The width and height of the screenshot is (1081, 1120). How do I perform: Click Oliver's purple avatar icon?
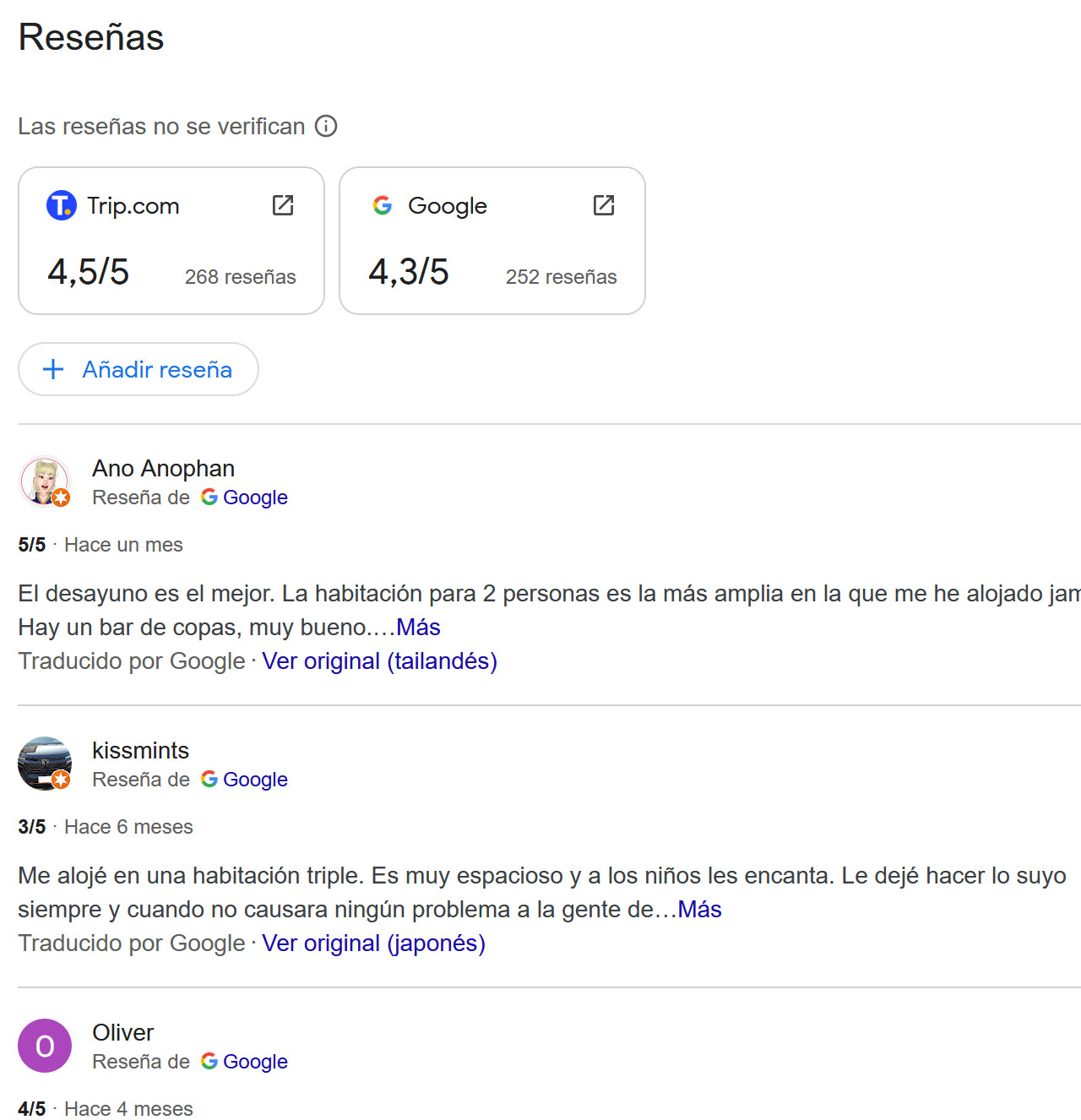45,1046
